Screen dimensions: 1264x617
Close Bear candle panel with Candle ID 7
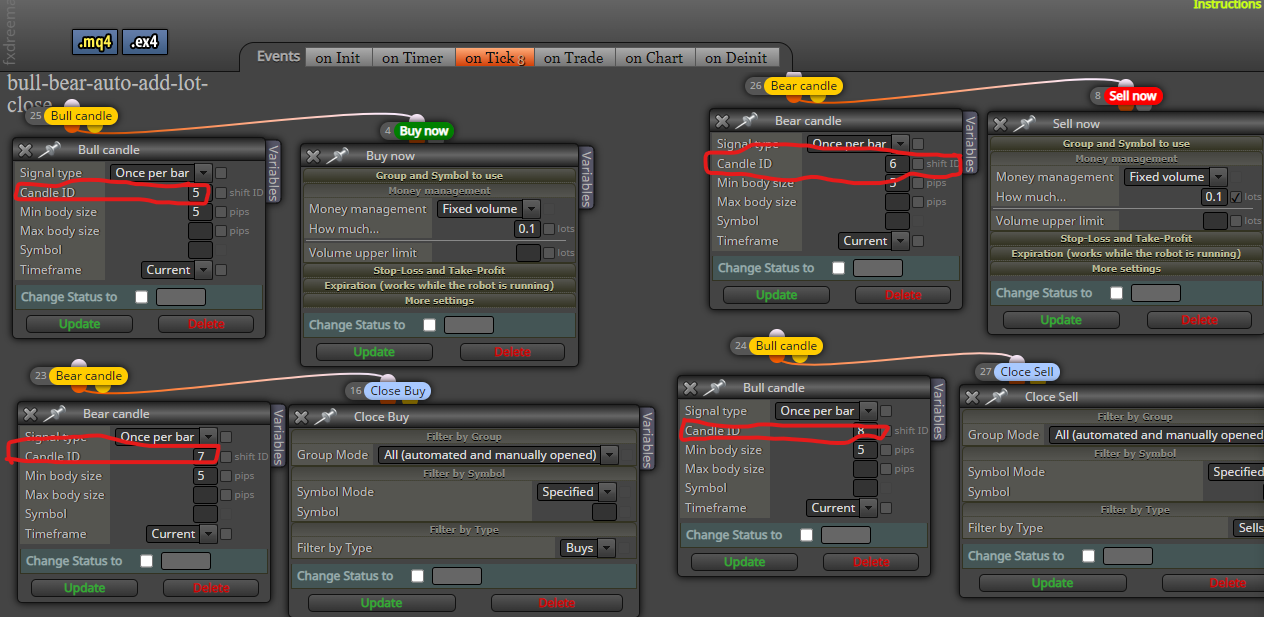tap(30, 414)
